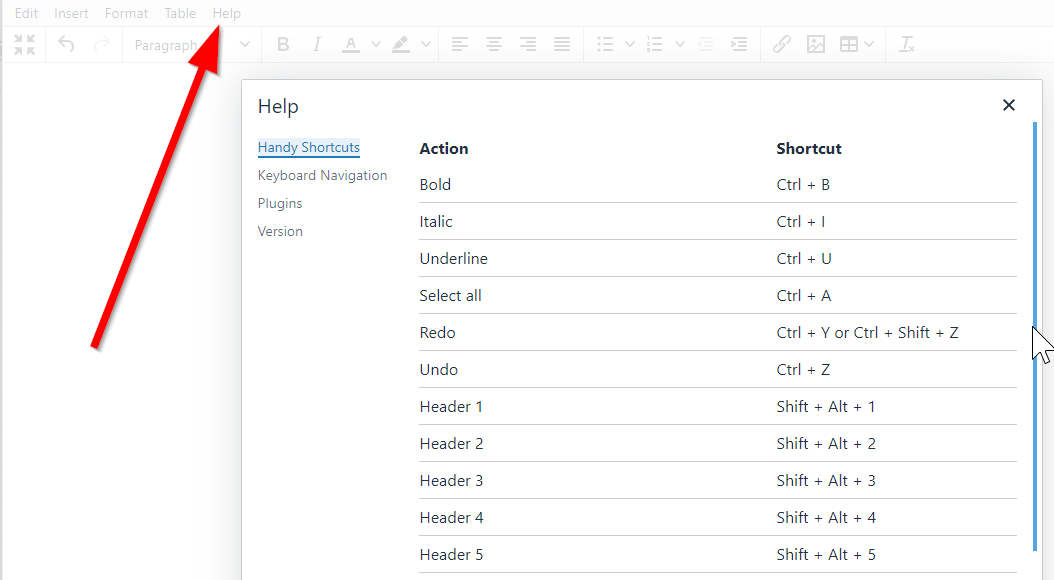Click the Insert image icon
The height and width of the screenshot is (580, 1054).
tap(815, 44)
